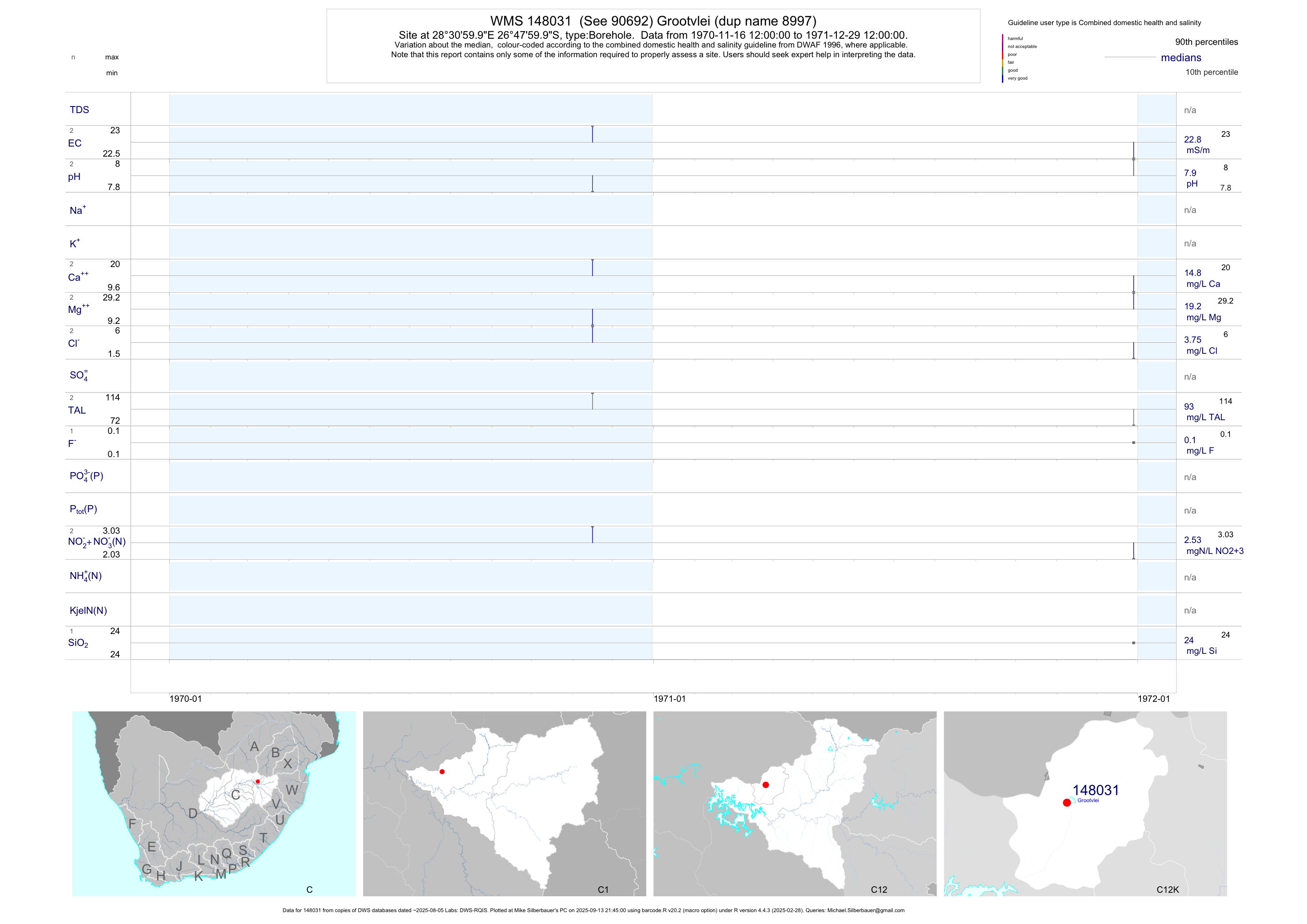Click the red dot on the C12 map
Viewport: 1307px width, 924px height.
[x=766, y=785]
